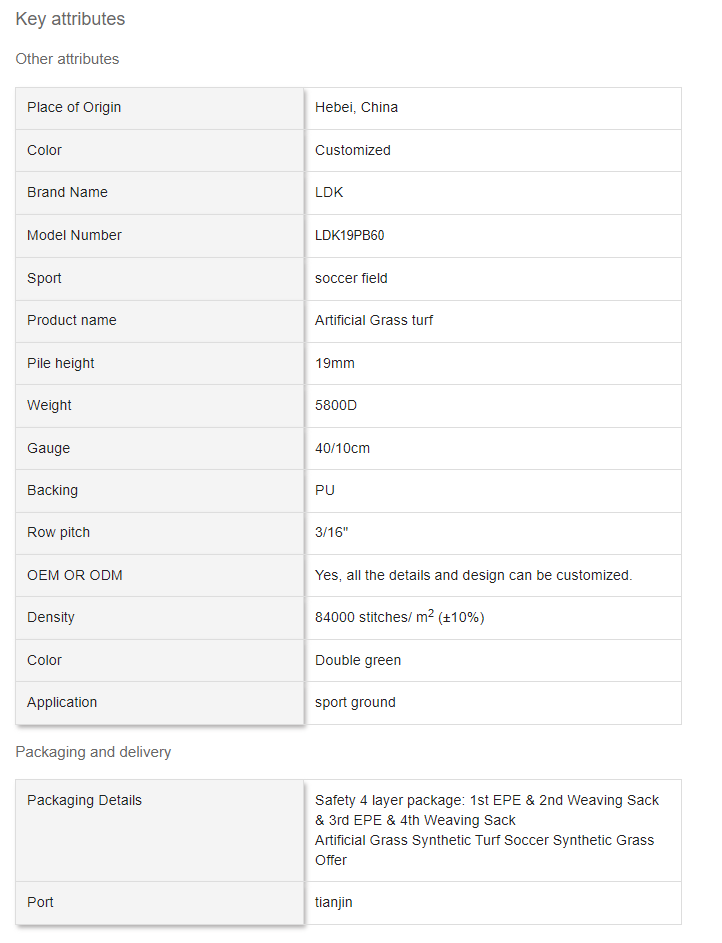Click the Double green value
The height and width of the screenshot is (943, 722).
[358, 660]
